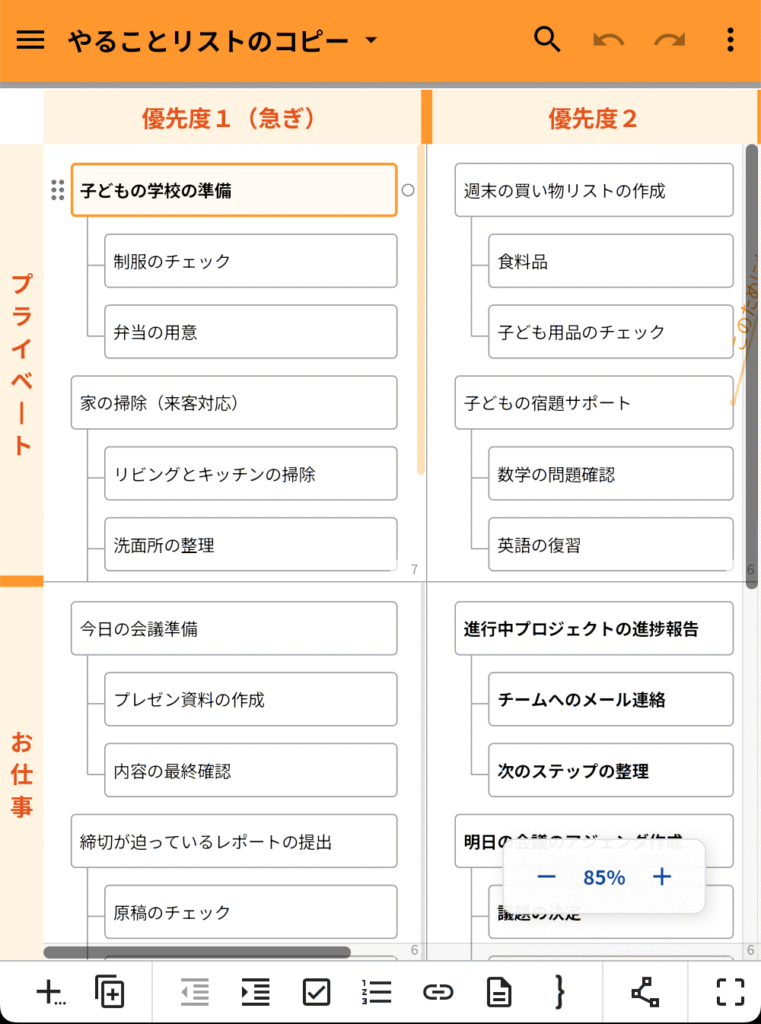Undo the last change
Viewport: 761px width, 1024px height.
click(609, 39)
